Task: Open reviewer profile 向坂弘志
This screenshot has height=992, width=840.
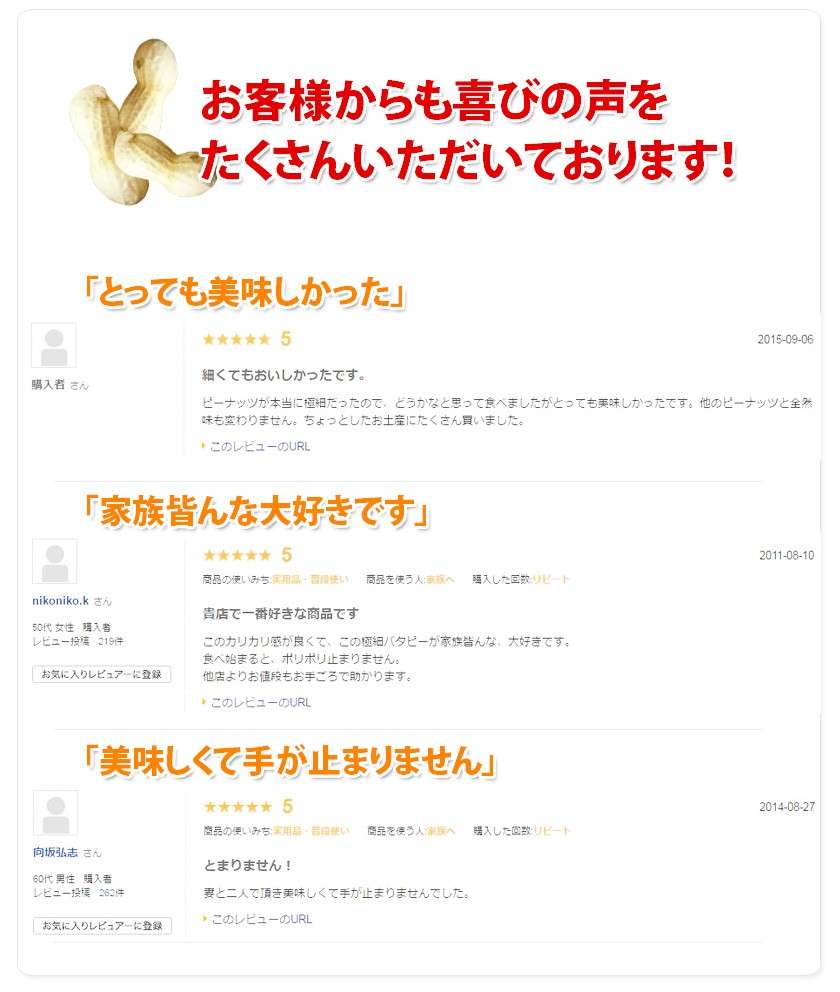Action: pos(56,852)
